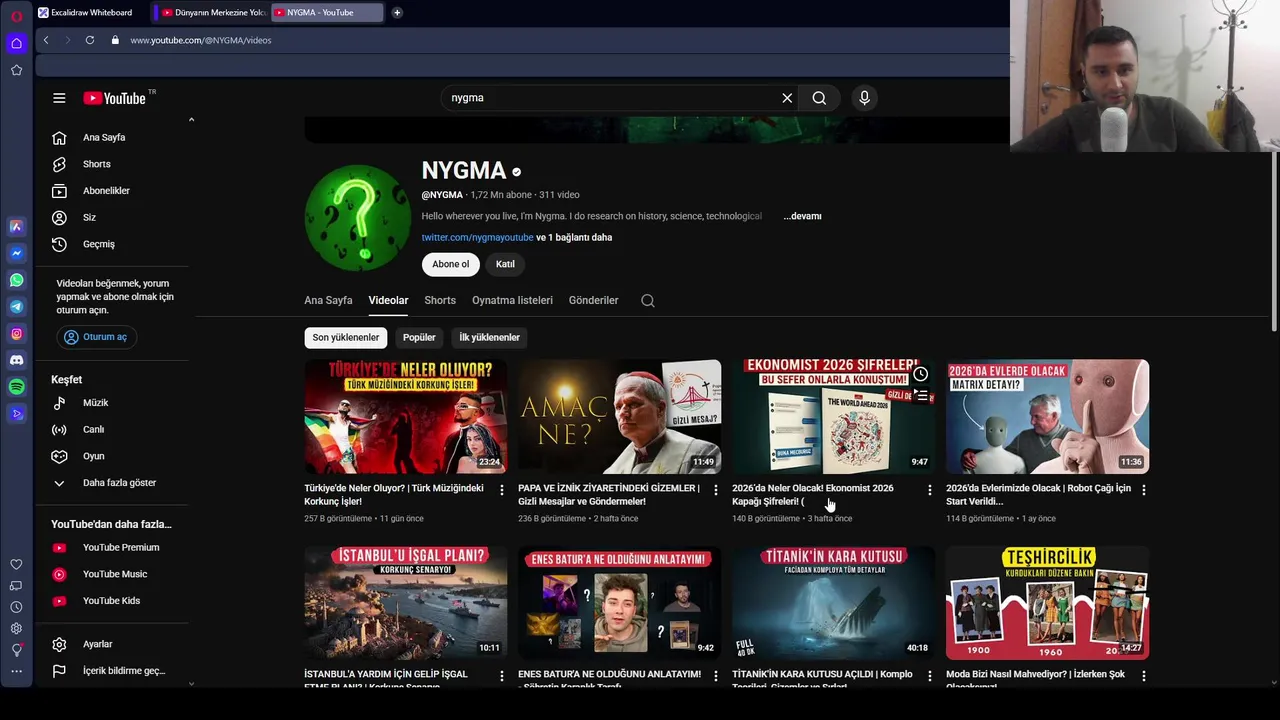Clear the search box with the X icon
The image size is (1280, 720).
(x=787, y=98)
